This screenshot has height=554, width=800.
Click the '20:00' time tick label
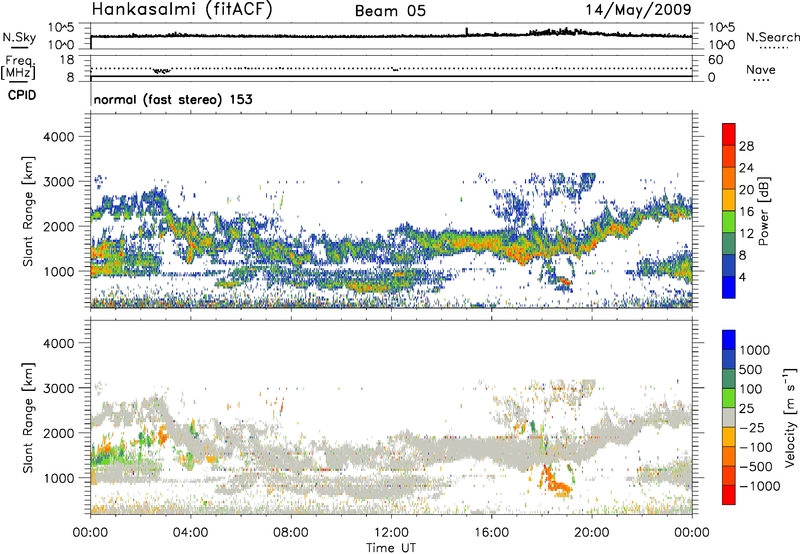(x=591, y=533)
